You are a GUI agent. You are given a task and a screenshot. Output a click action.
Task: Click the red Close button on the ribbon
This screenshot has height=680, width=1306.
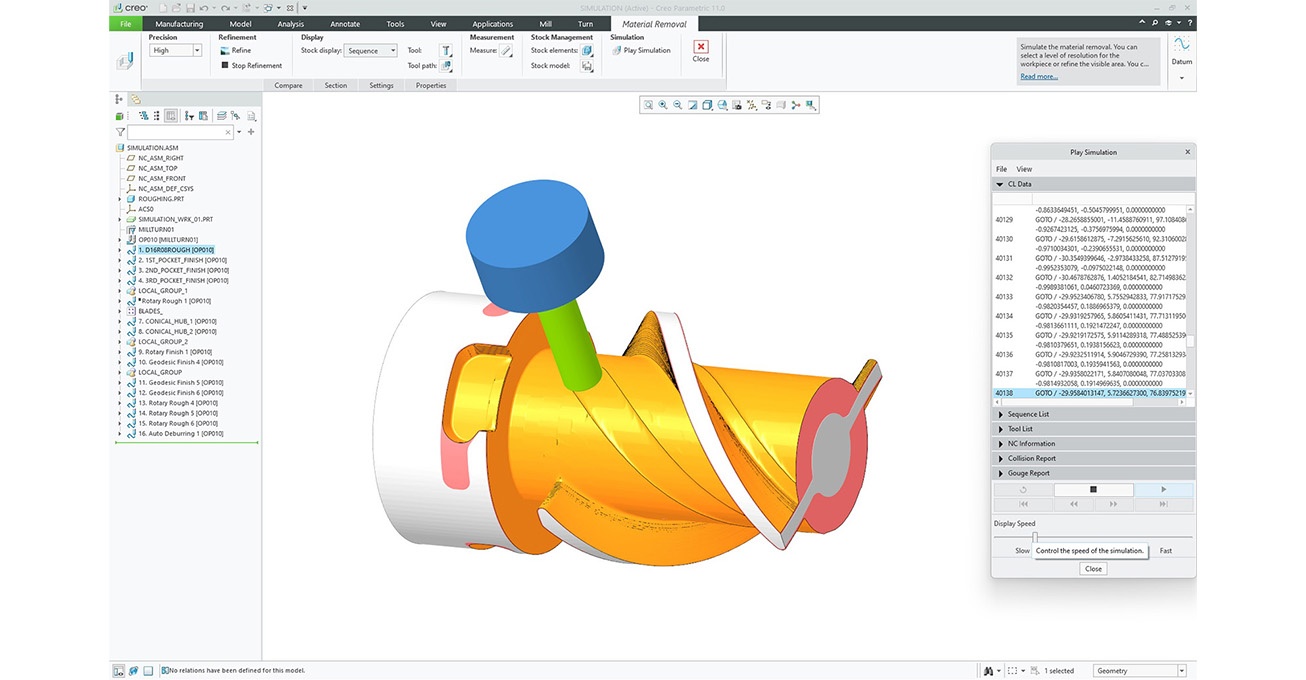[701, 50]
